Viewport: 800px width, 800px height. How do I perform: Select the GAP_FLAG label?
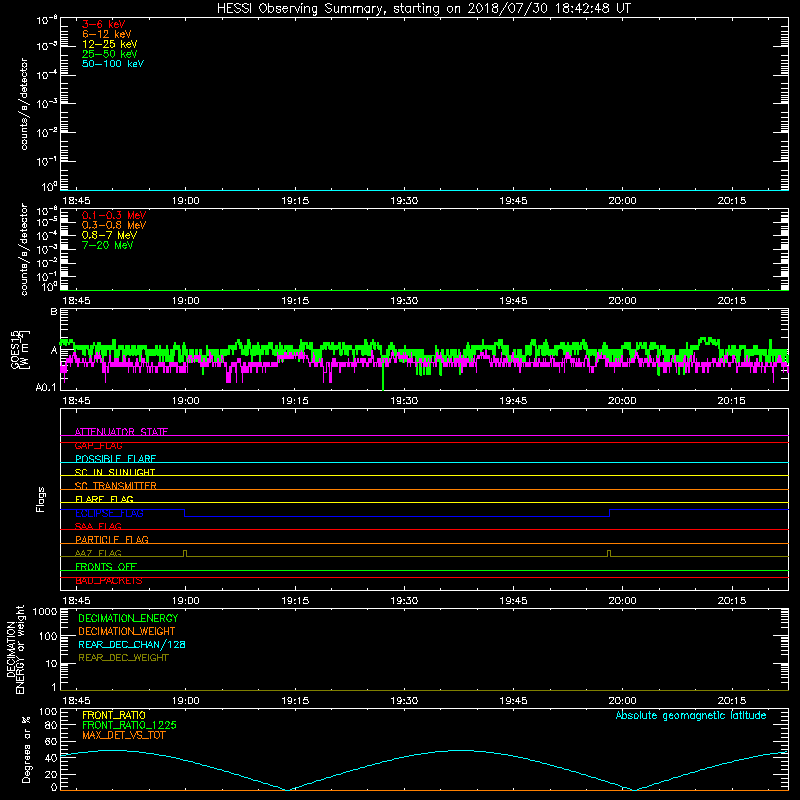pos(98,445)
